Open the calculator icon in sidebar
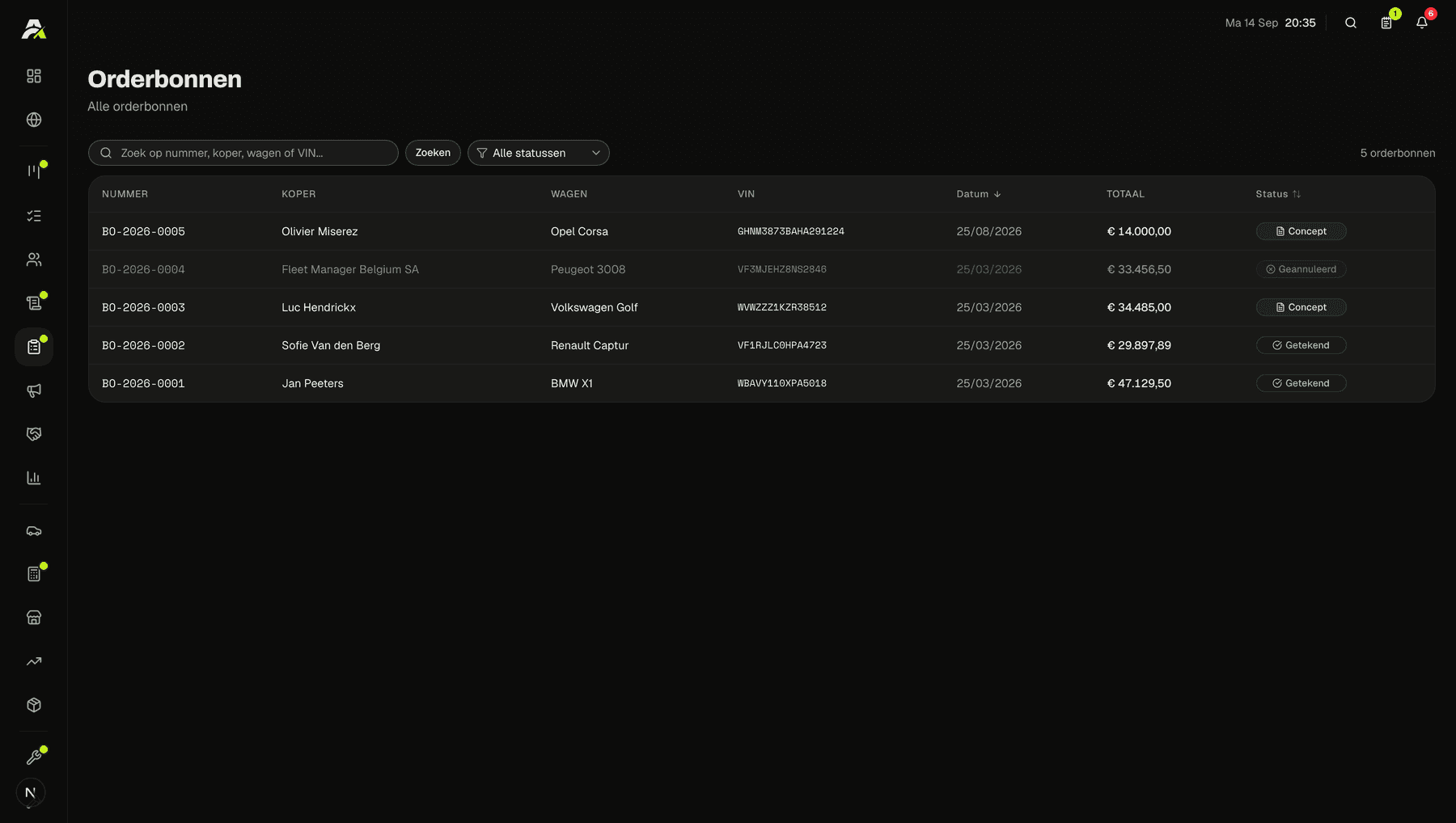This screenshot has width=1456, height=823. (34, 574)
